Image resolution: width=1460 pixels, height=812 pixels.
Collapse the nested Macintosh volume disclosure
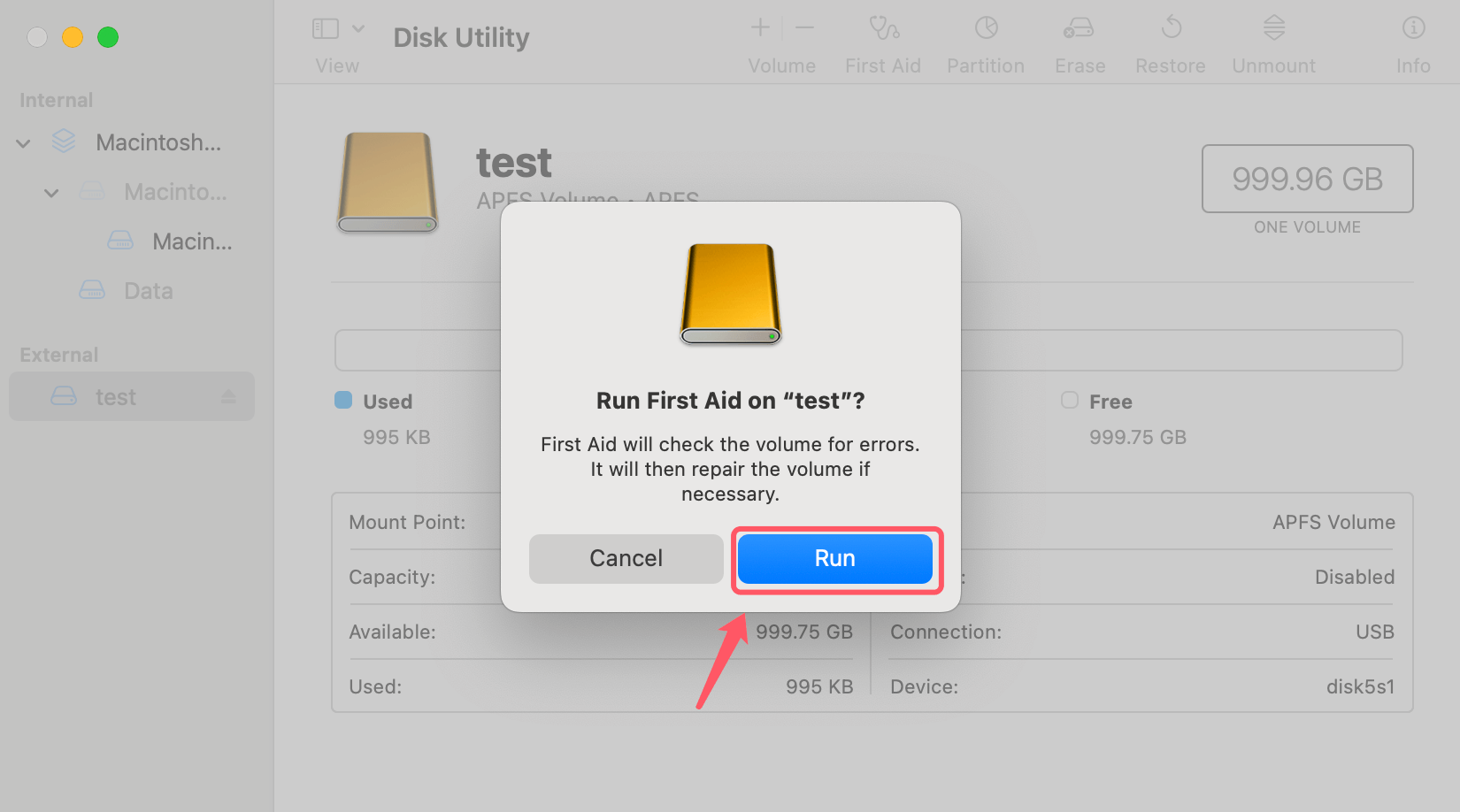coord(50,192)
